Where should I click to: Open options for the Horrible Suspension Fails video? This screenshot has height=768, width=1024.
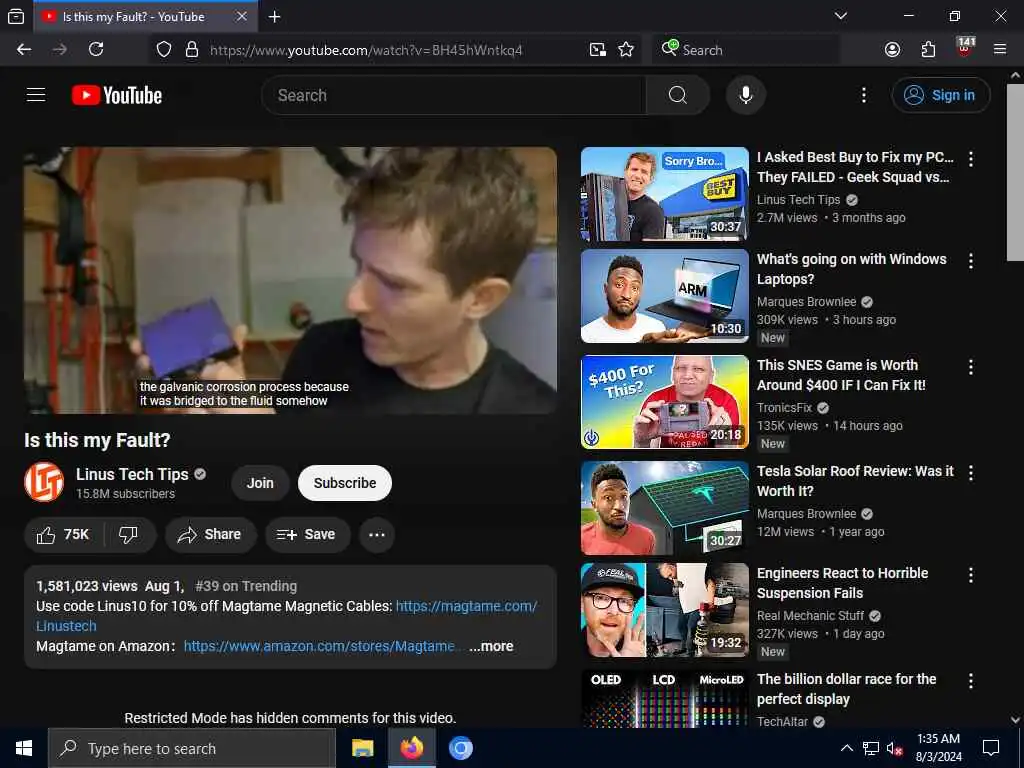click(971, 575)
